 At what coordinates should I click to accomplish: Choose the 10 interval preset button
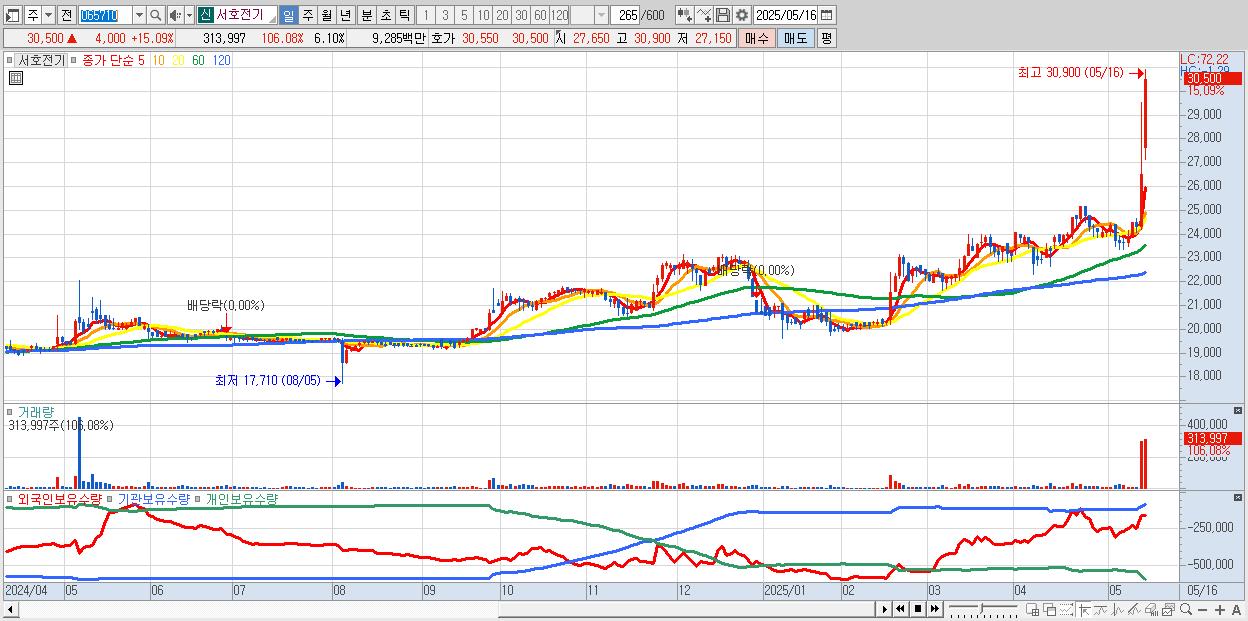click(483, 15)
